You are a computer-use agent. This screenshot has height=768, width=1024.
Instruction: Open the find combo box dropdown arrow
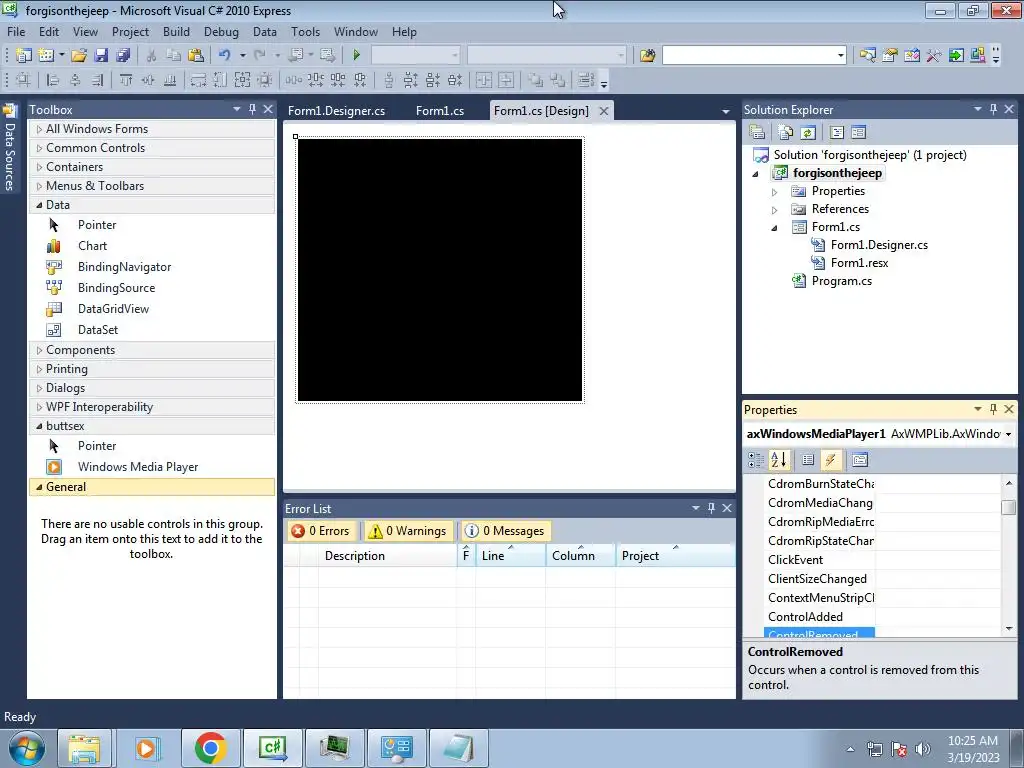(x=840, y=56)
